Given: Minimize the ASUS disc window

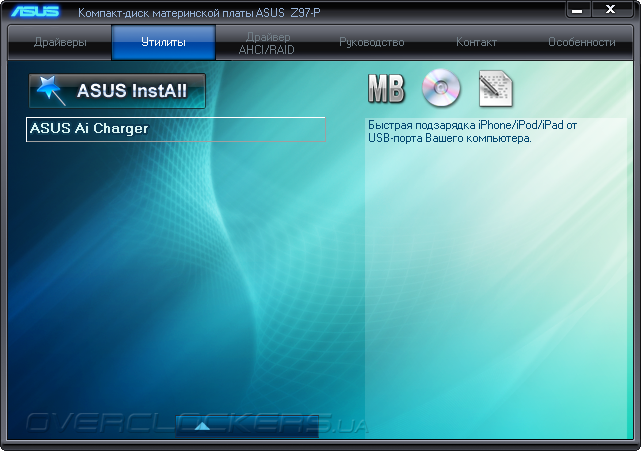Looking at the screenshot, I should [577, 10].
